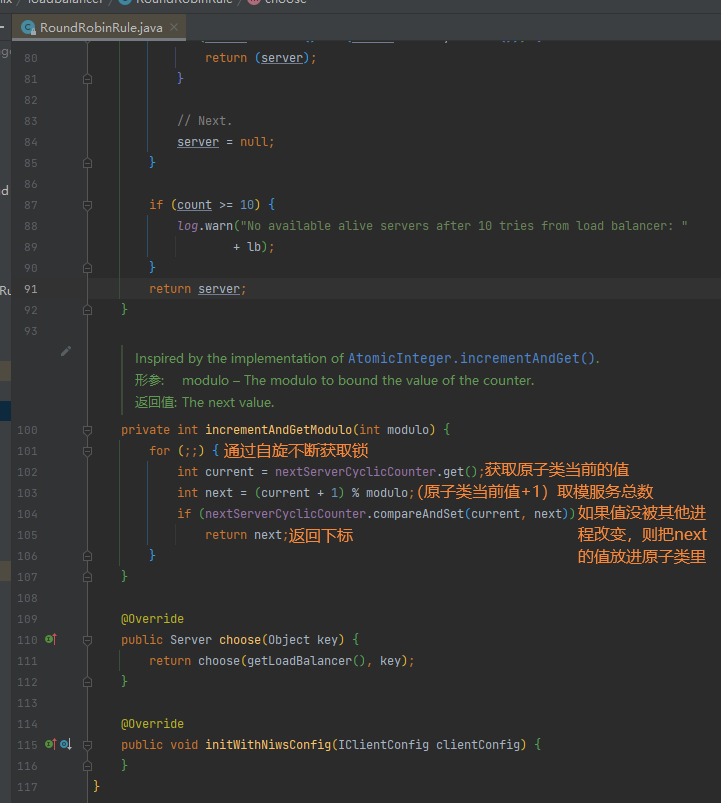Collapse the fold marker at line 112
The width and height of the screenshot is (721, 803).
click(88, 682)
